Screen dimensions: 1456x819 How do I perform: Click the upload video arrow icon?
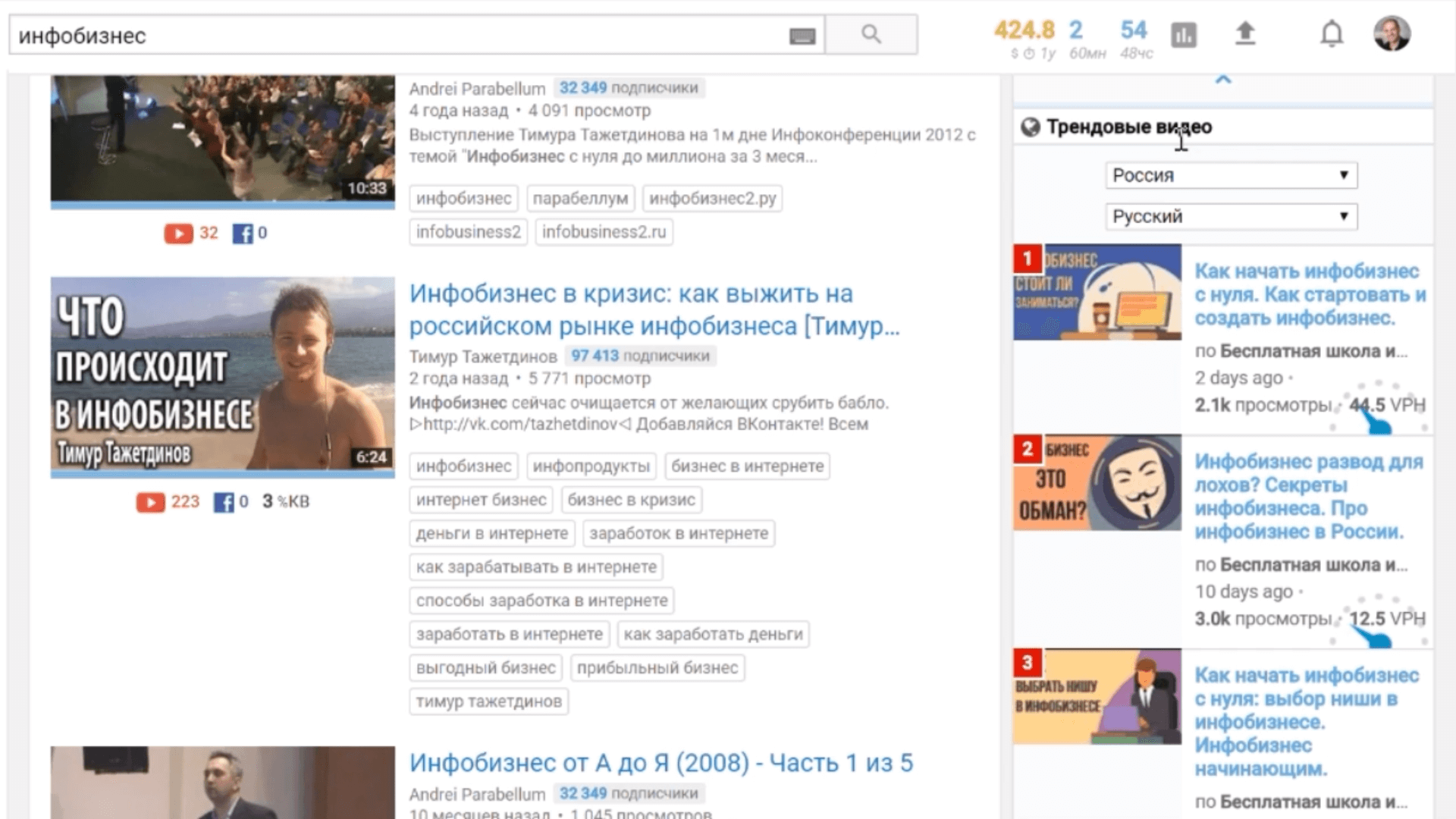(1244, 33)
